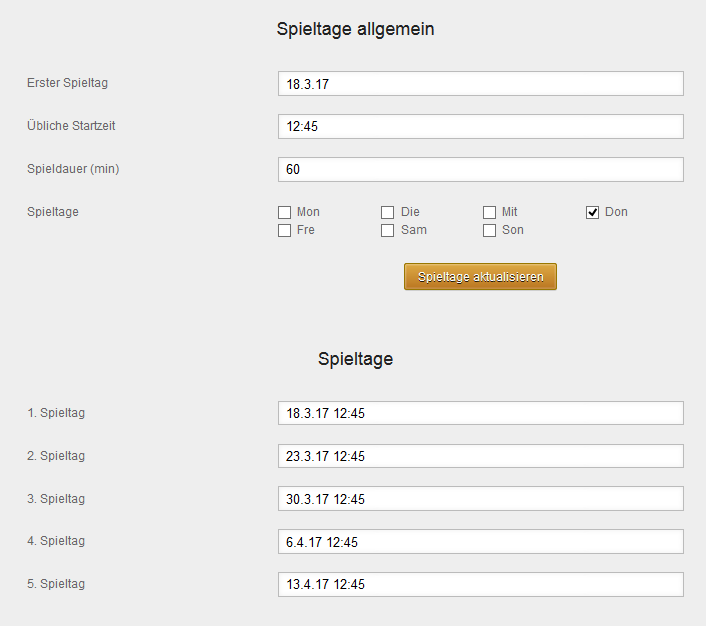Tick the Die weekday checkbox
This screenshot has height=626, width=706.
(x=388, y=213)
